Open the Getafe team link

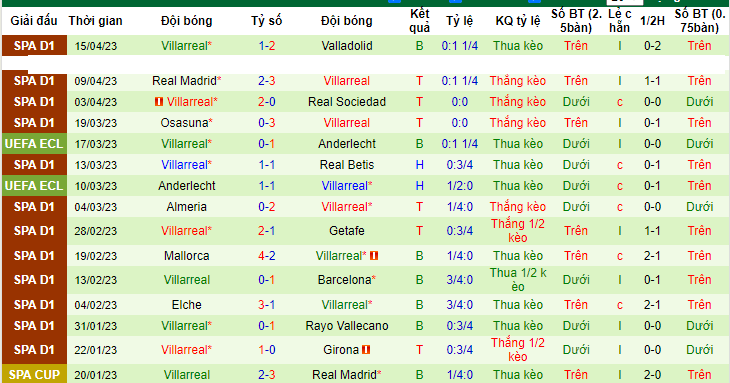click(347, 230)
